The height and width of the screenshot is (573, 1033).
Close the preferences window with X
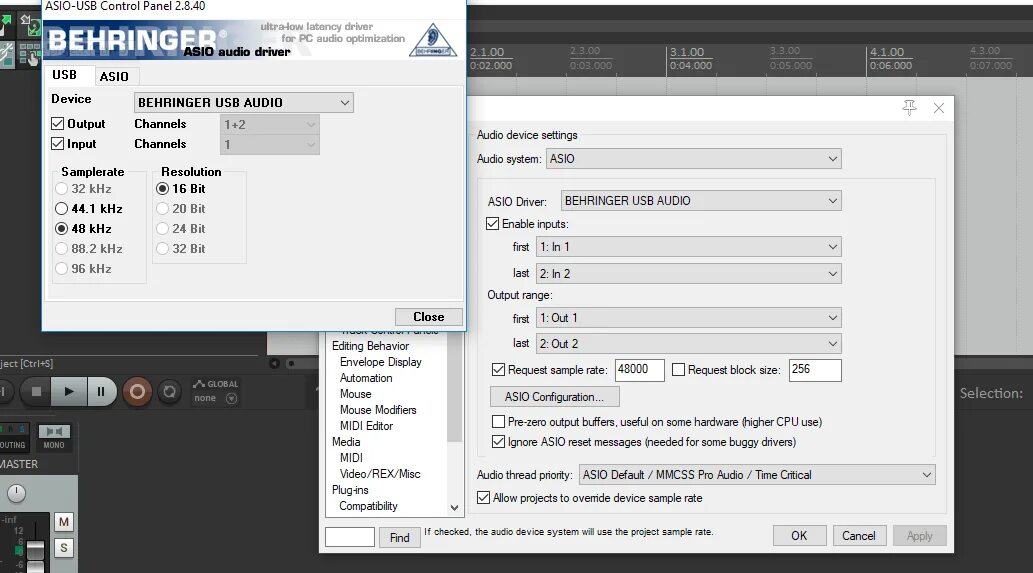(939, 108)
